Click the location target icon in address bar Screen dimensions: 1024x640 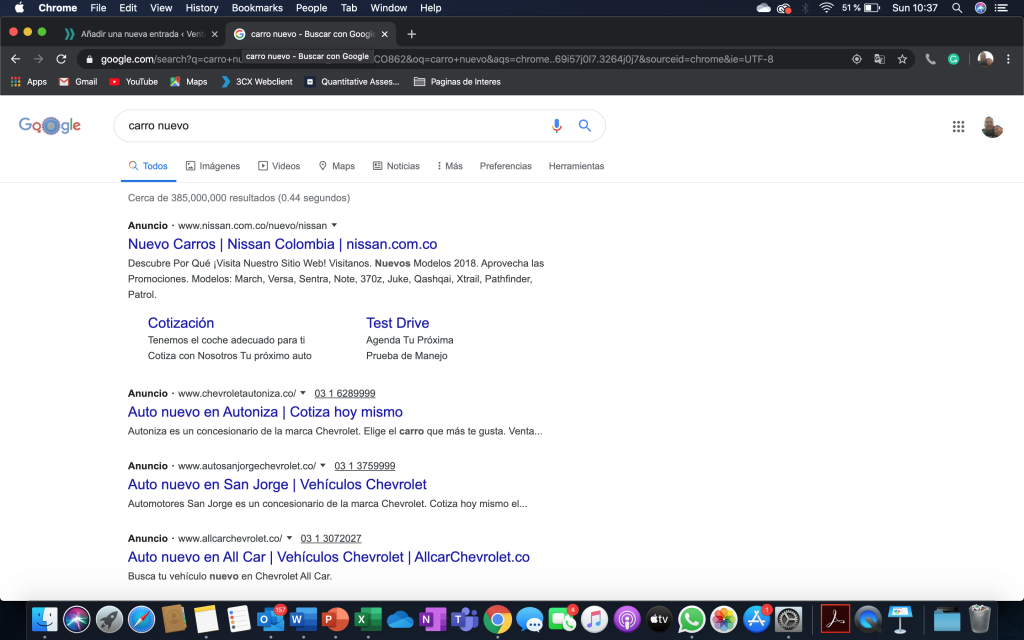[857, 59]
